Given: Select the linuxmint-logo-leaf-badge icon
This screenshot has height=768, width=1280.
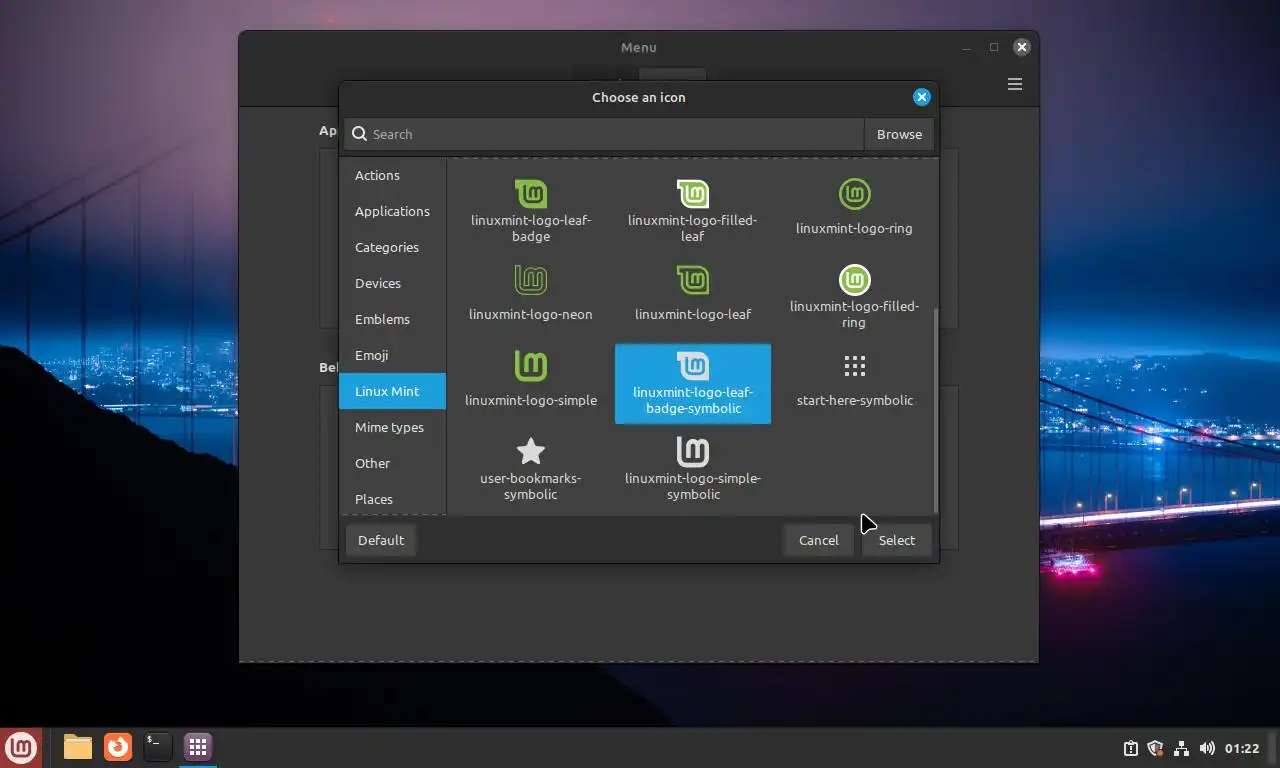Looking at the screenshot, I should coord(531,210).
